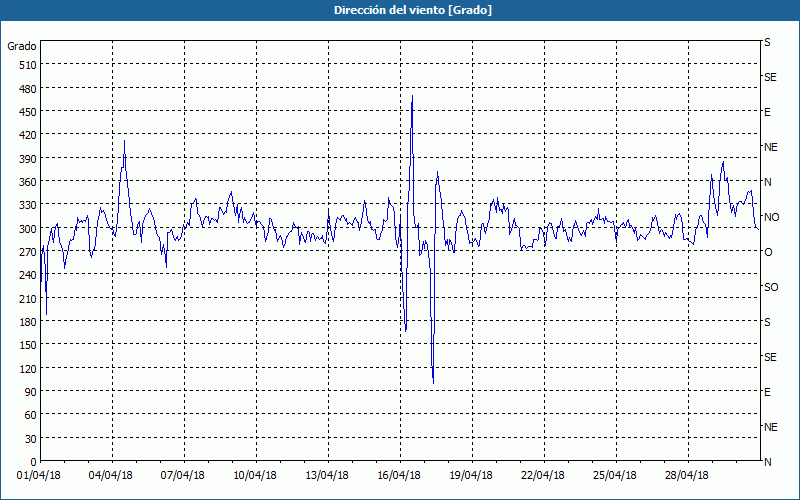This screenshot has height=500, width=800.
Task: Select the 16/04/18 date label
Action: coord(398,476)
